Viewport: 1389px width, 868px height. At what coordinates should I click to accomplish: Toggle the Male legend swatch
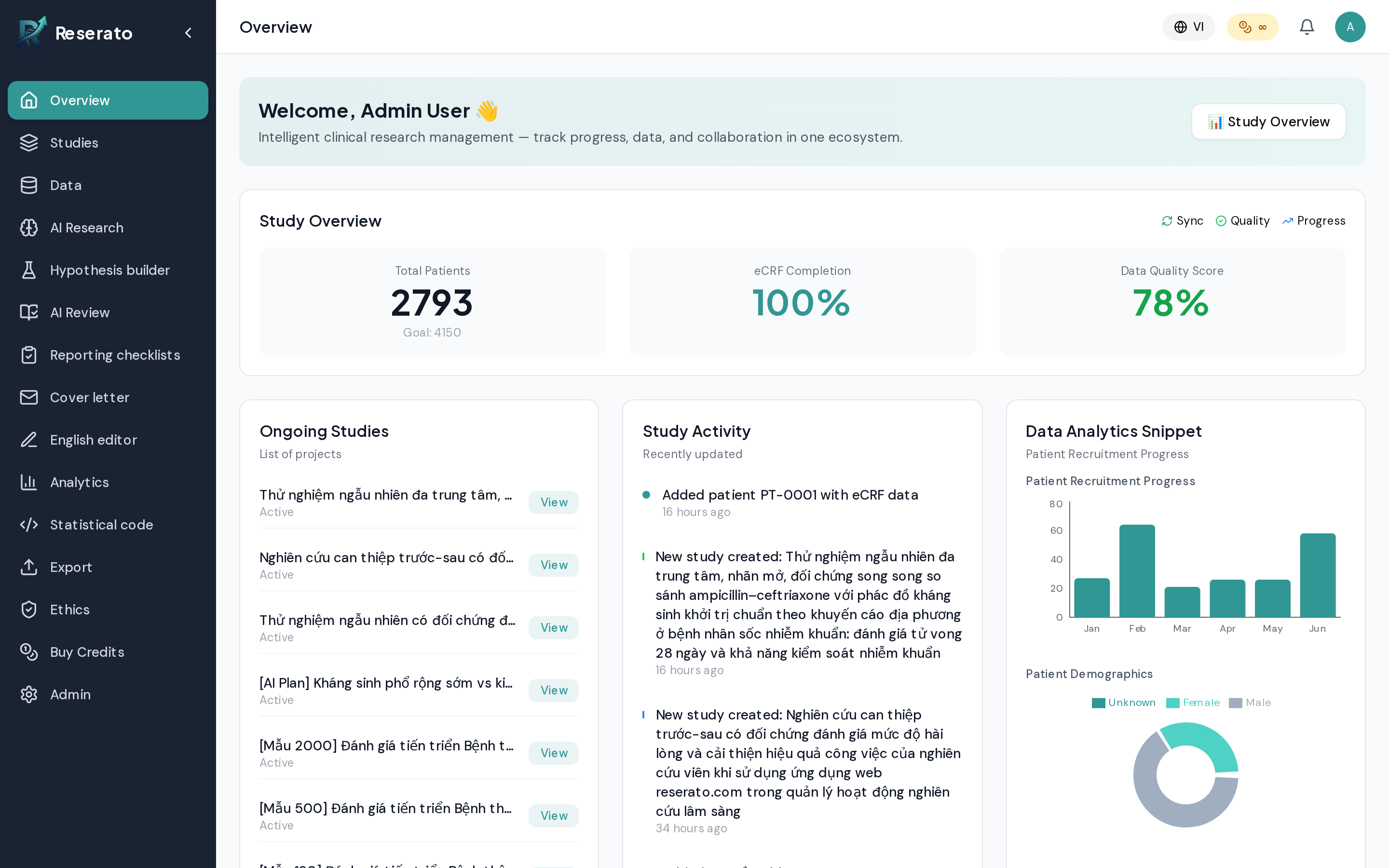[1235, 703]
